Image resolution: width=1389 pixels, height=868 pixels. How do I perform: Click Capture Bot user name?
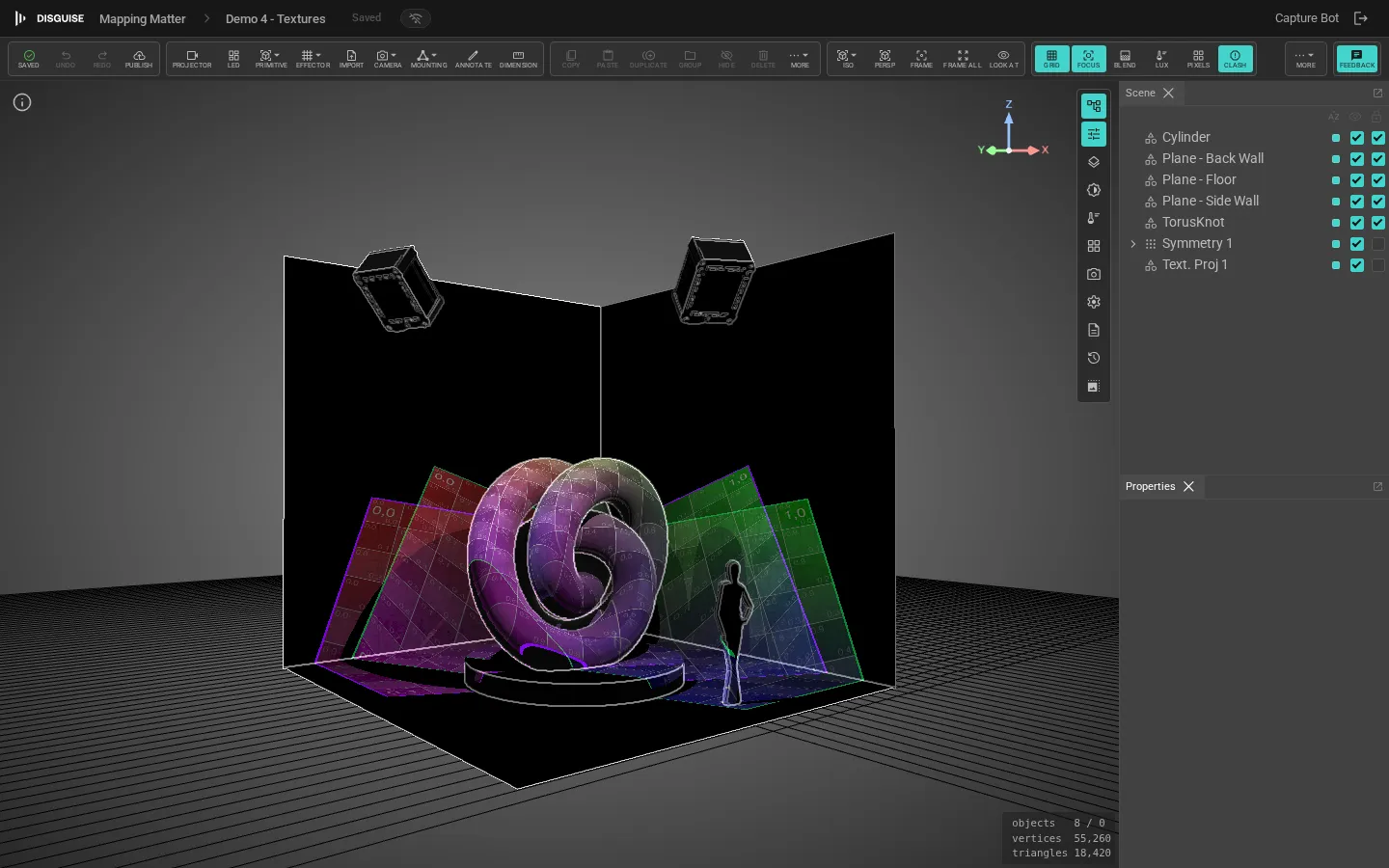pyautogui.click(x=1307, y=18)
